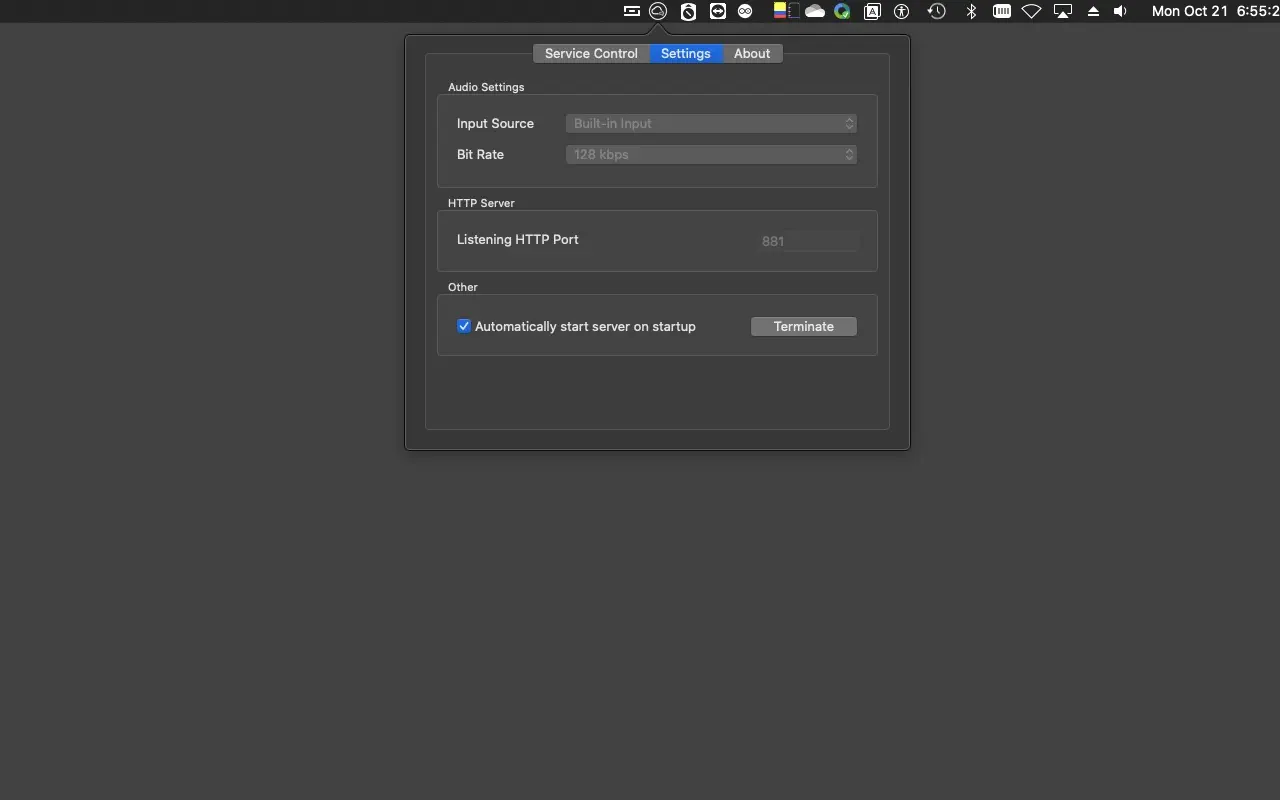Open the Bit Rate selector
This screenshot has height=800, width=1280.
click(x=711, y=154)
